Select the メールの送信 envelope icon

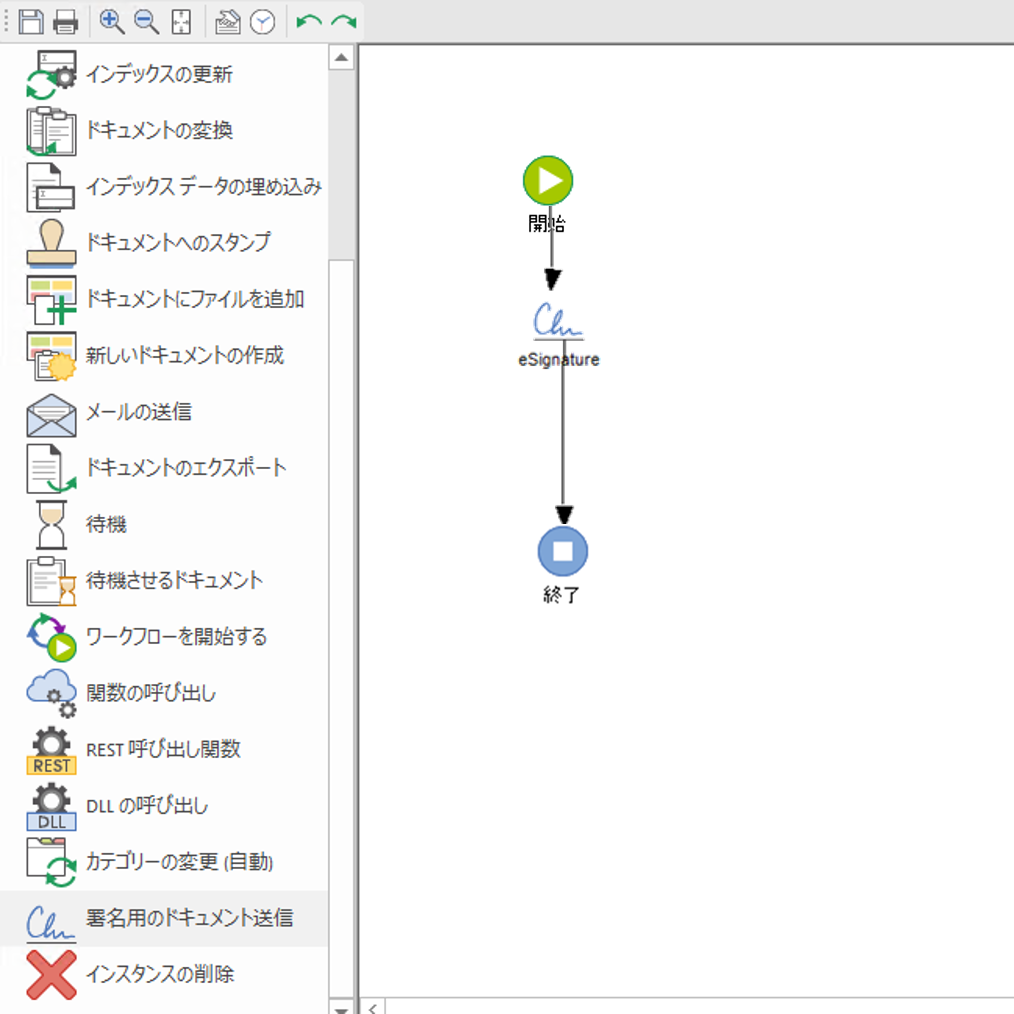pos(51,415)
